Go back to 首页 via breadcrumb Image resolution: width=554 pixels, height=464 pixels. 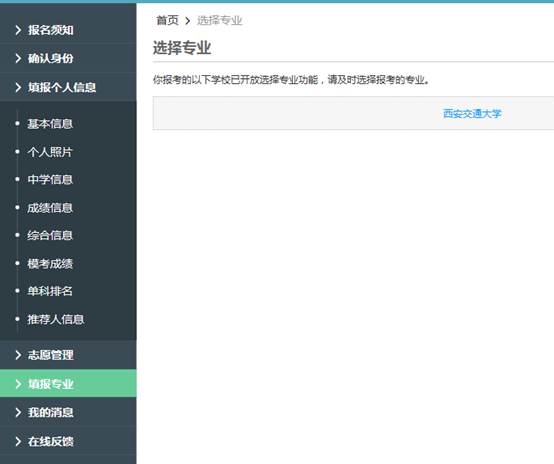tap(167, 20)
